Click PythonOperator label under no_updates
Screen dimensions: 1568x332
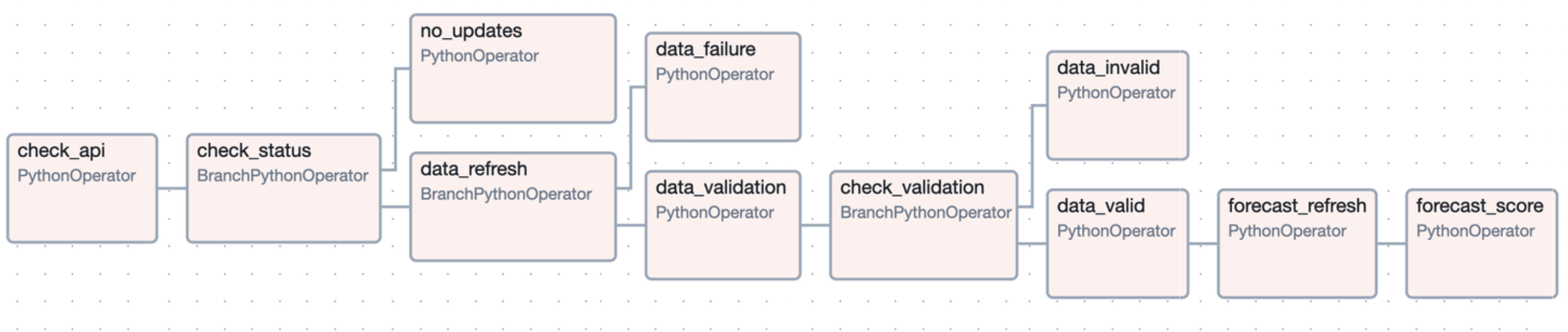tap(479, 56)
